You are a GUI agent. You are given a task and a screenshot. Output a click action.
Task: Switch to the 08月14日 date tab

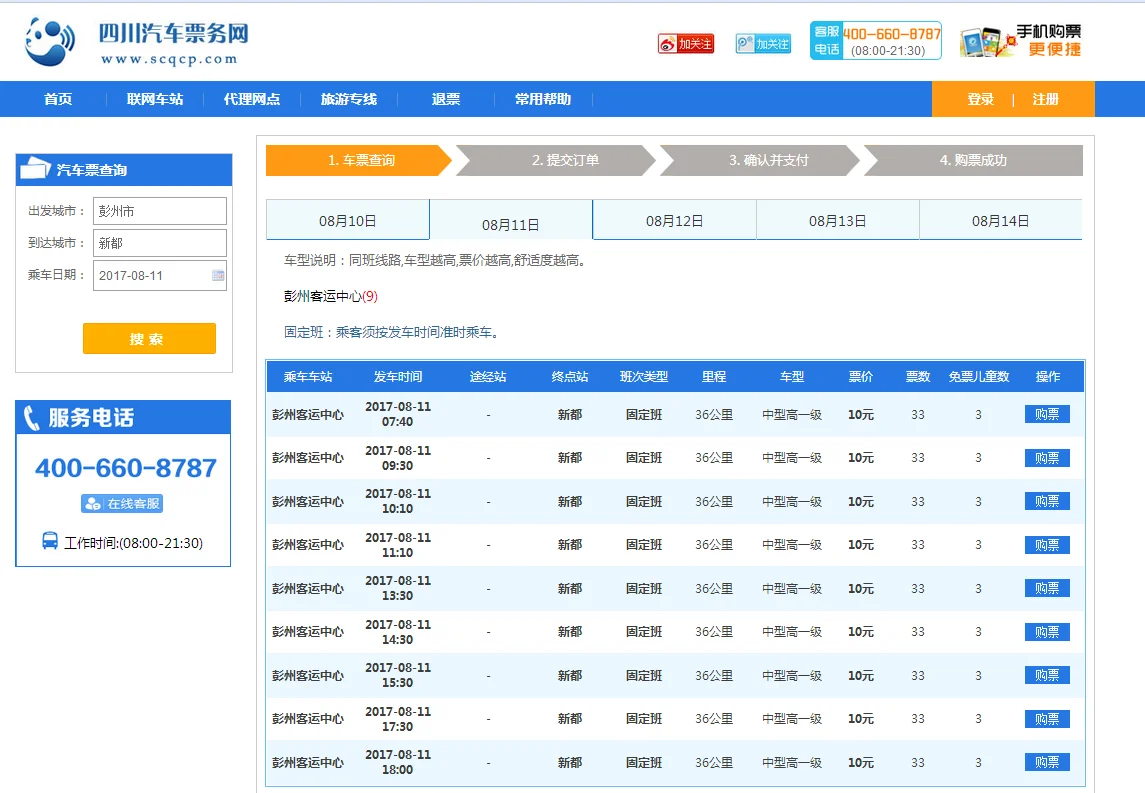point(1000,220)
